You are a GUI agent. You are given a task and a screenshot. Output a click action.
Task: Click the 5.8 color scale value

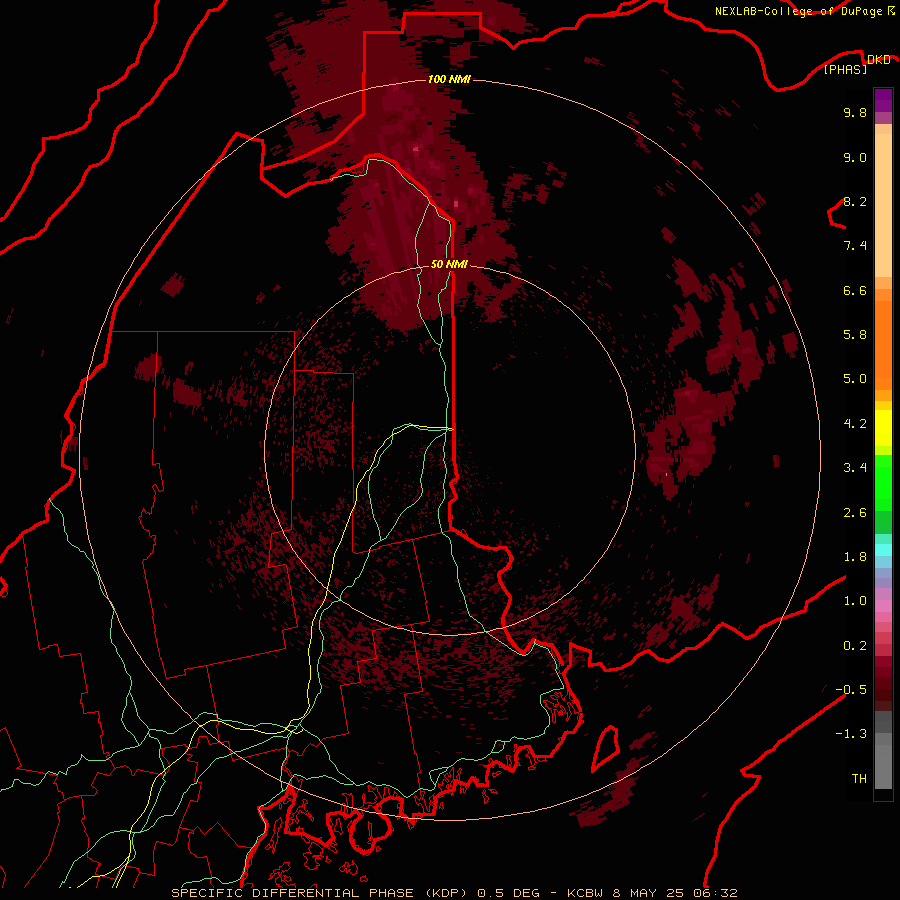click(855, 335)
